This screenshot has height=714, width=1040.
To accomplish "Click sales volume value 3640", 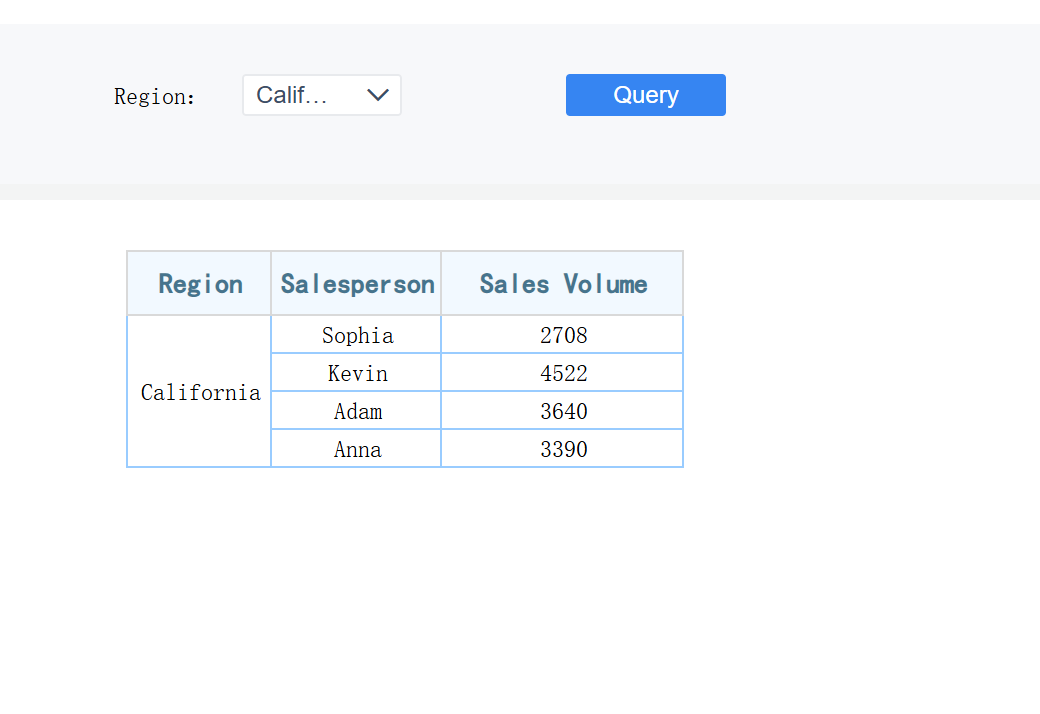I will (562, 411).
